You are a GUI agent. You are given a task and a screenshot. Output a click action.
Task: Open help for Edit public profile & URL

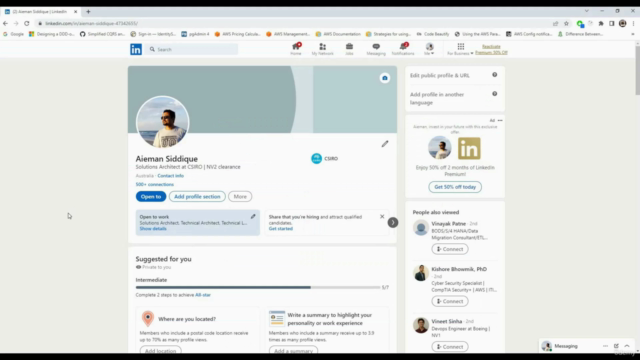[495, 75]
